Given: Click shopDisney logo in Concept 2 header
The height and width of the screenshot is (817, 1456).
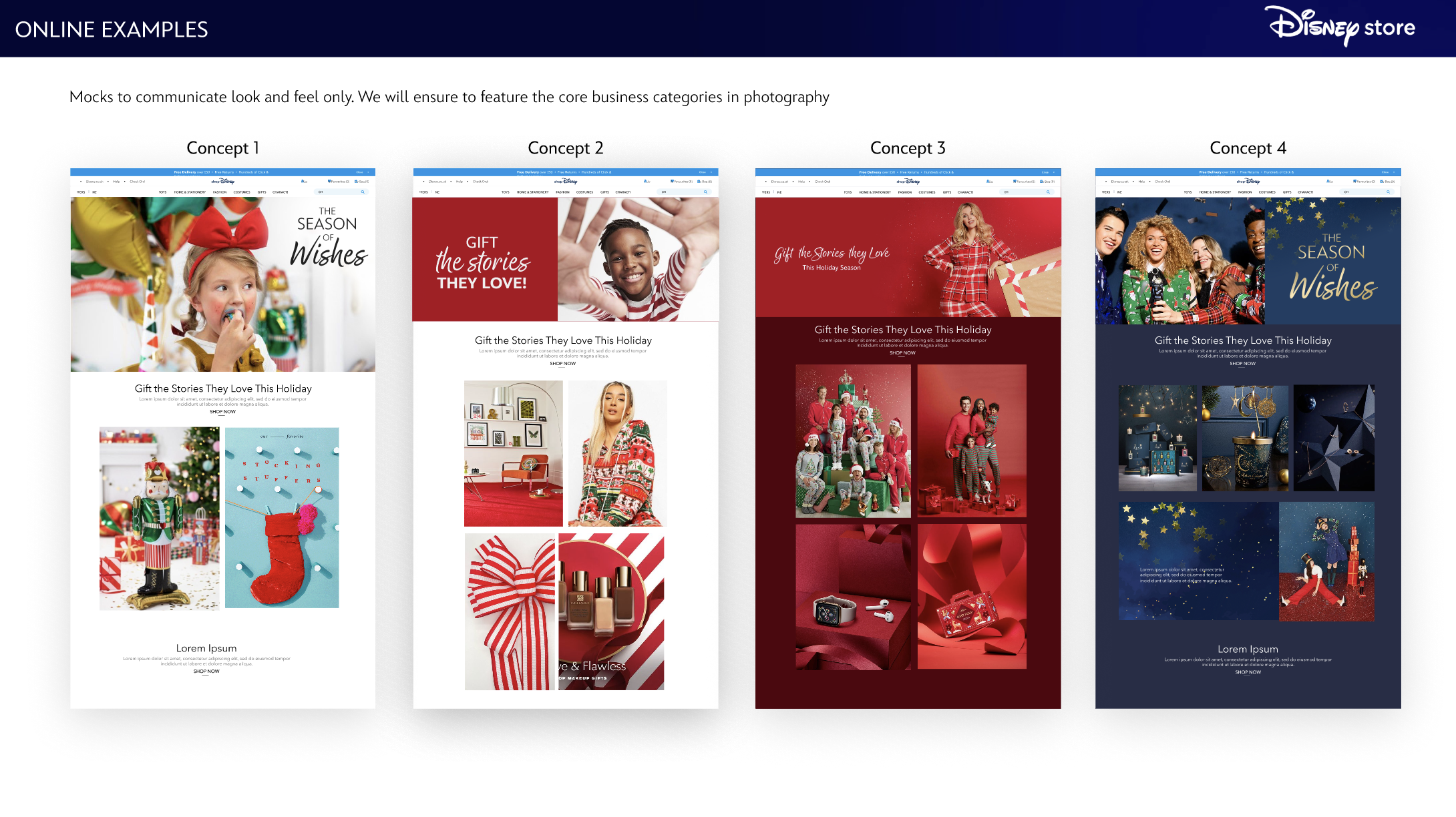Looking at the screenshot, I should (x=566, y=181).
